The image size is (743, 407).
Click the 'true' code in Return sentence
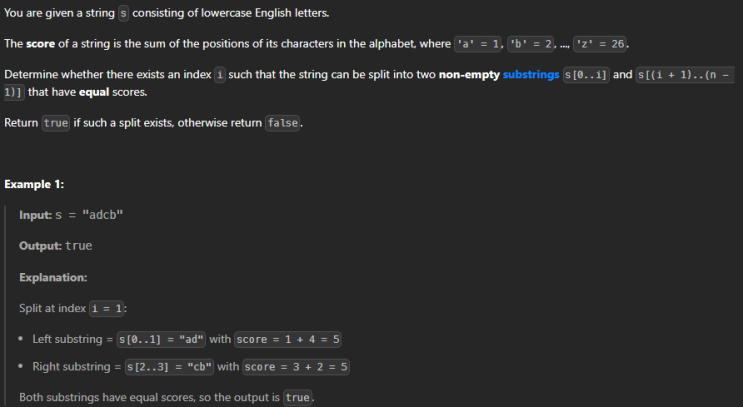(x=56, y=123)
